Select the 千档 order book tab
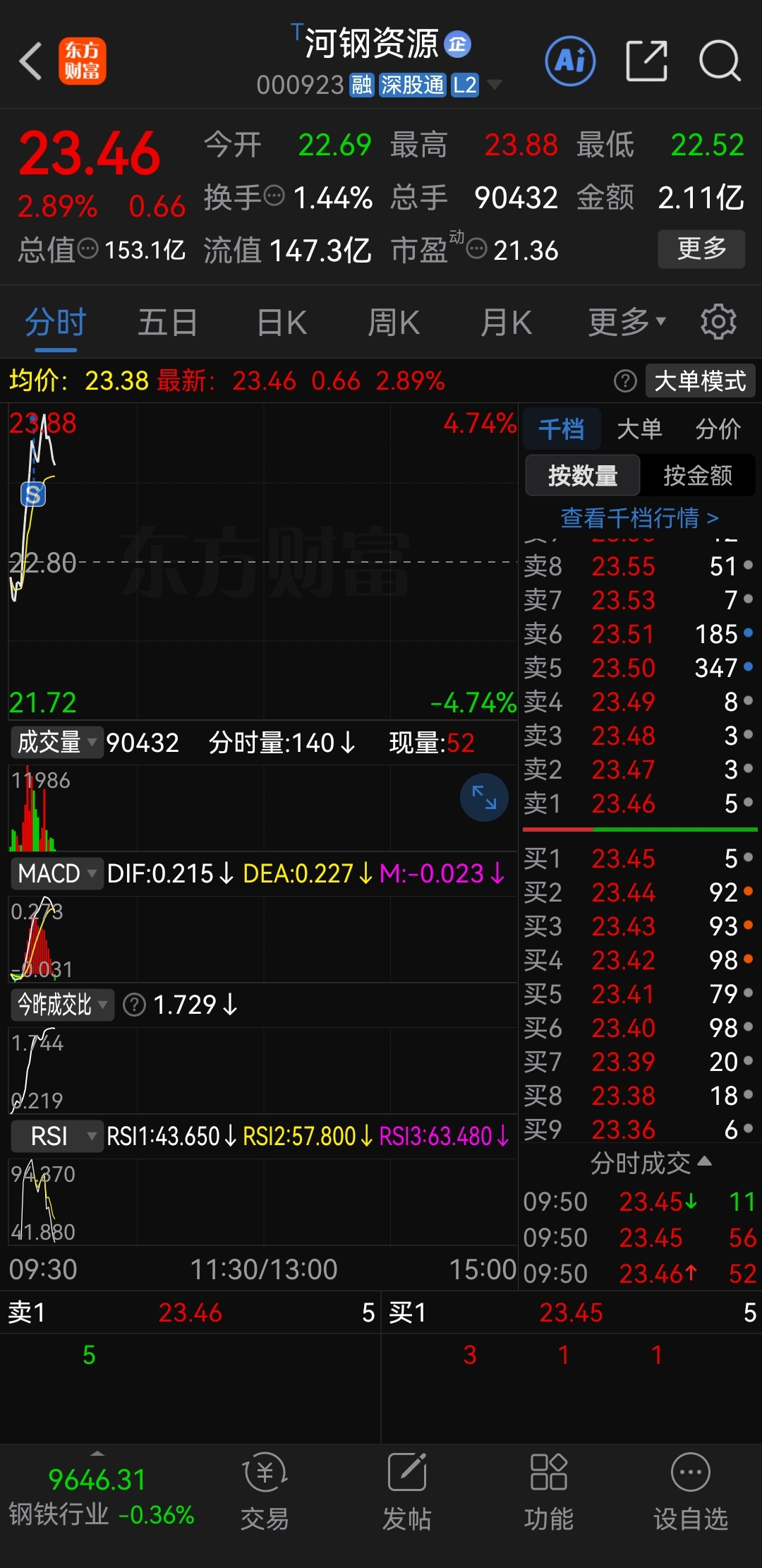The width and height of the screenshot is (762, 1568). click(x=562, y=429)
